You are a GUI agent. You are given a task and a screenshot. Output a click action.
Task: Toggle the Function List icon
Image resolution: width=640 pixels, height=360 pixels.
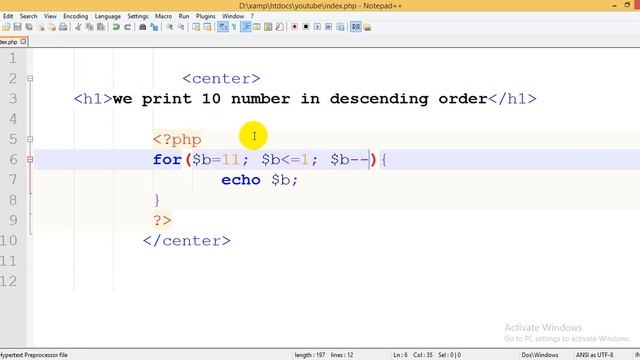point(280,27)
